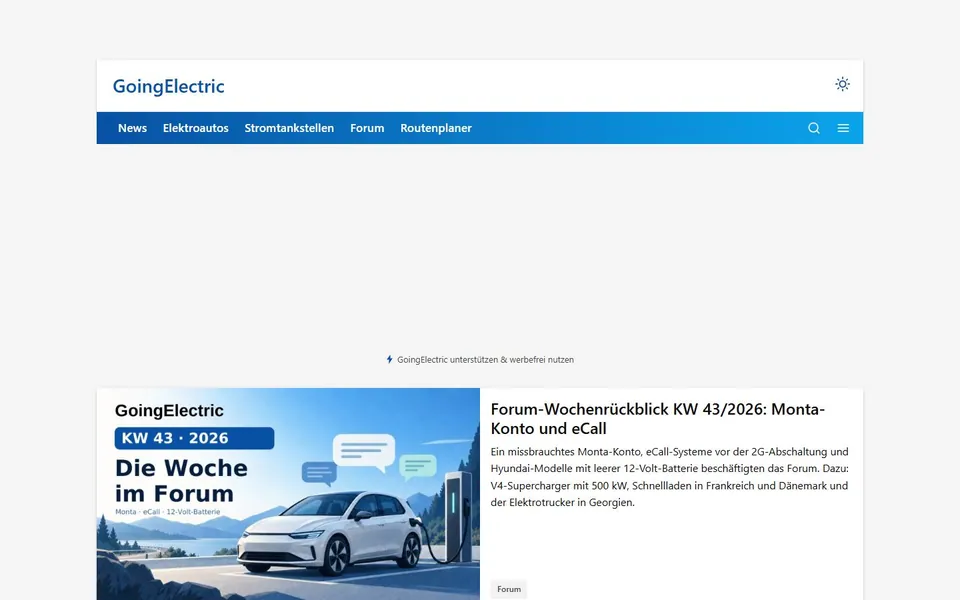Open the KW 43 article thumbnail image
The height and width of the screenshot is (600, 960).
(x=288, y=494)
